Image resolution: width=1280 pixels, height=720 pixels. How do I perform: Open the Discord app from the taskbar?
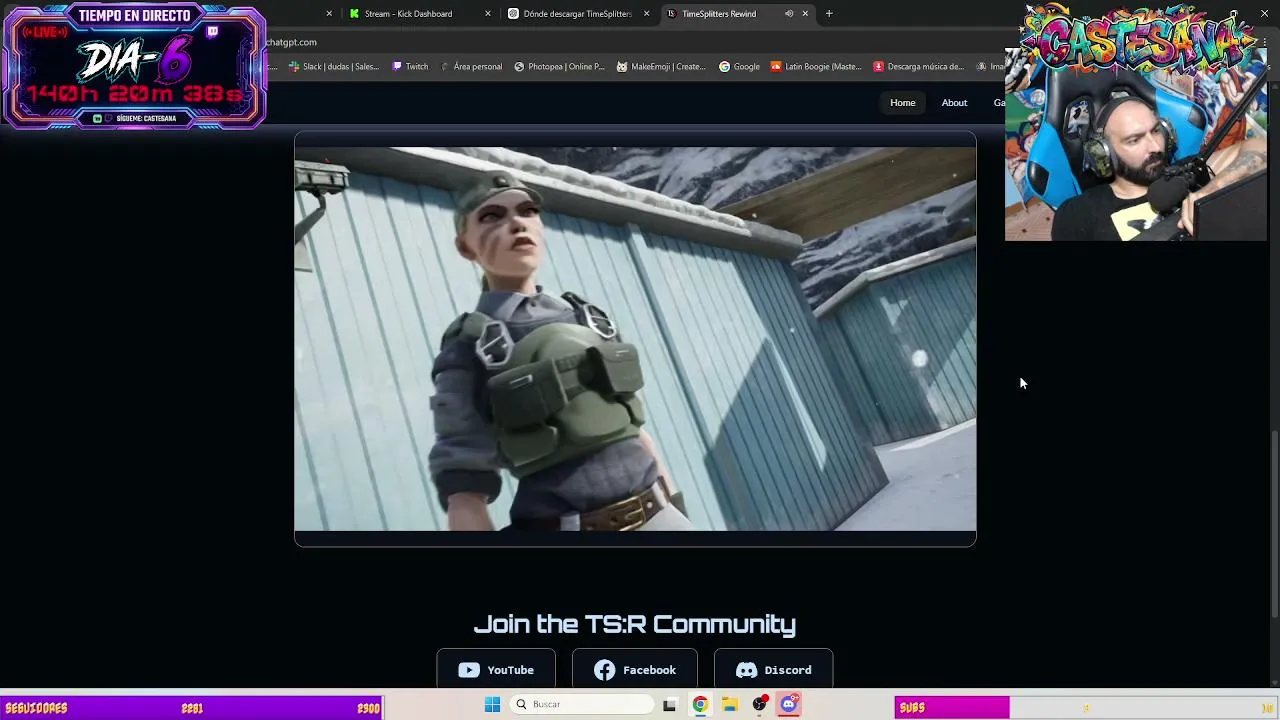[789, 705]
